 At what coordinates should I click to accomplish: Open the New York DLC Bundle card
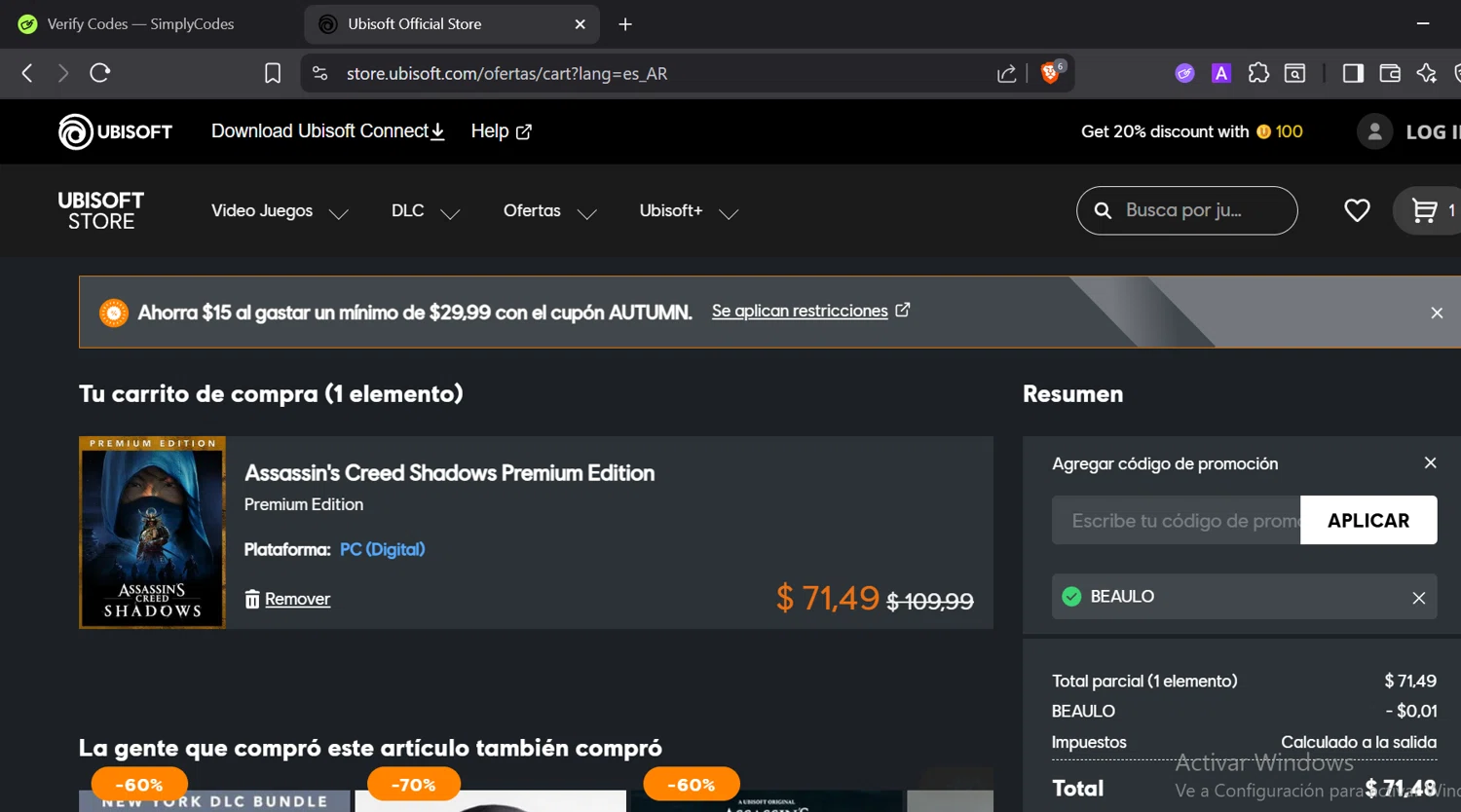click(214, 800)
